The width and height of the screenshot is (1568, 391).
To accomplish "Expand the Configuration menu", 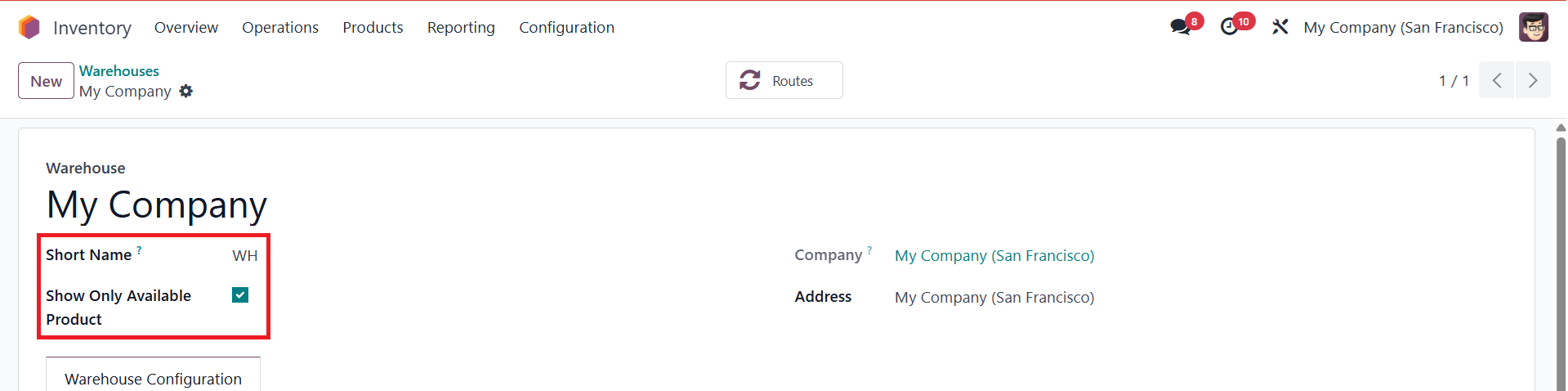I will [566, 28].
